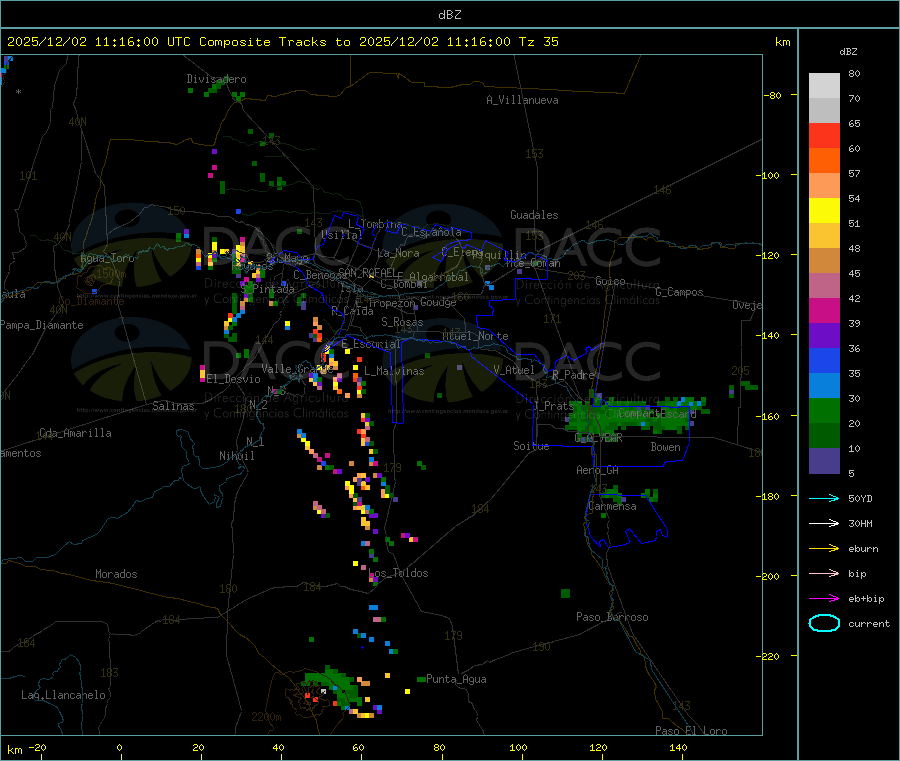Image resolution: width=900 pixels, height=761 pixels.
Task: Click the 60 dBZ orange swatch
Action: pyautogui.click(x=824, y=161)
